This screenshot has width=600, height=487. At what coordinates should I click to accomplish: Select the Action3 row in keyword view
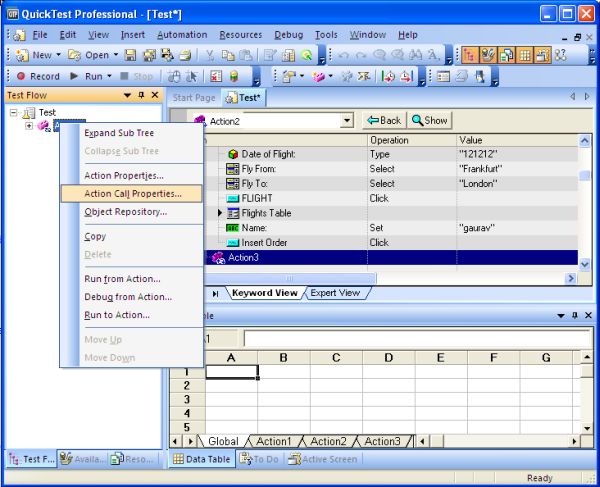tap(392, 257)
